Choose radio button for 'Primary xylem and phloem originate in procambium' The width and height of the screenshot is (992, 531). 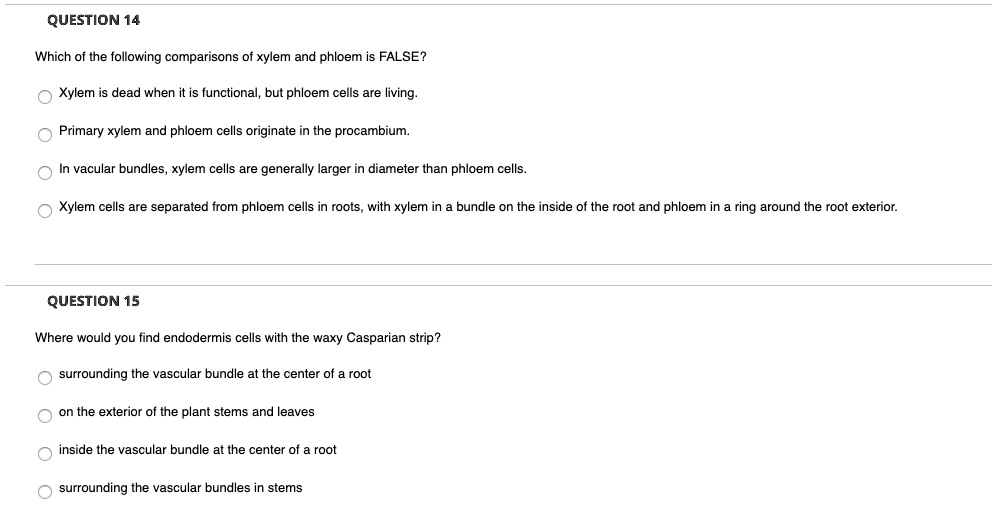coord(45,135)
